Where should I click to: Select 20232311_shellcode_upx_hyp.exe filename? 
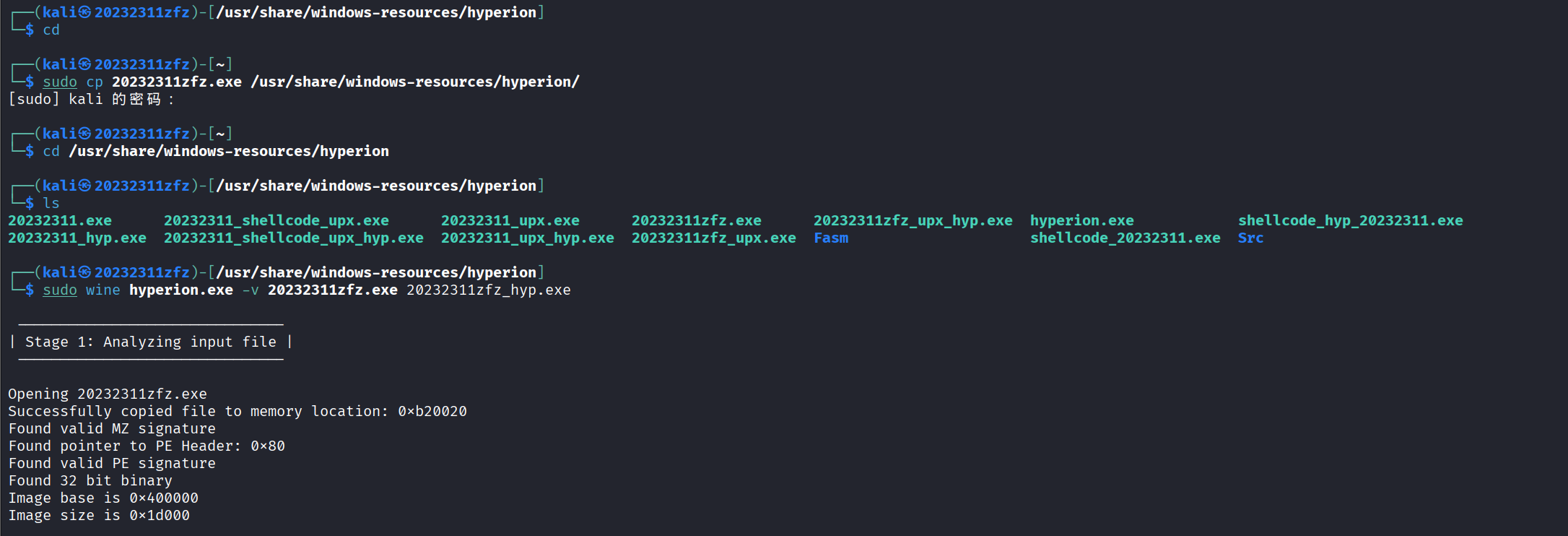tap(294, 238)
